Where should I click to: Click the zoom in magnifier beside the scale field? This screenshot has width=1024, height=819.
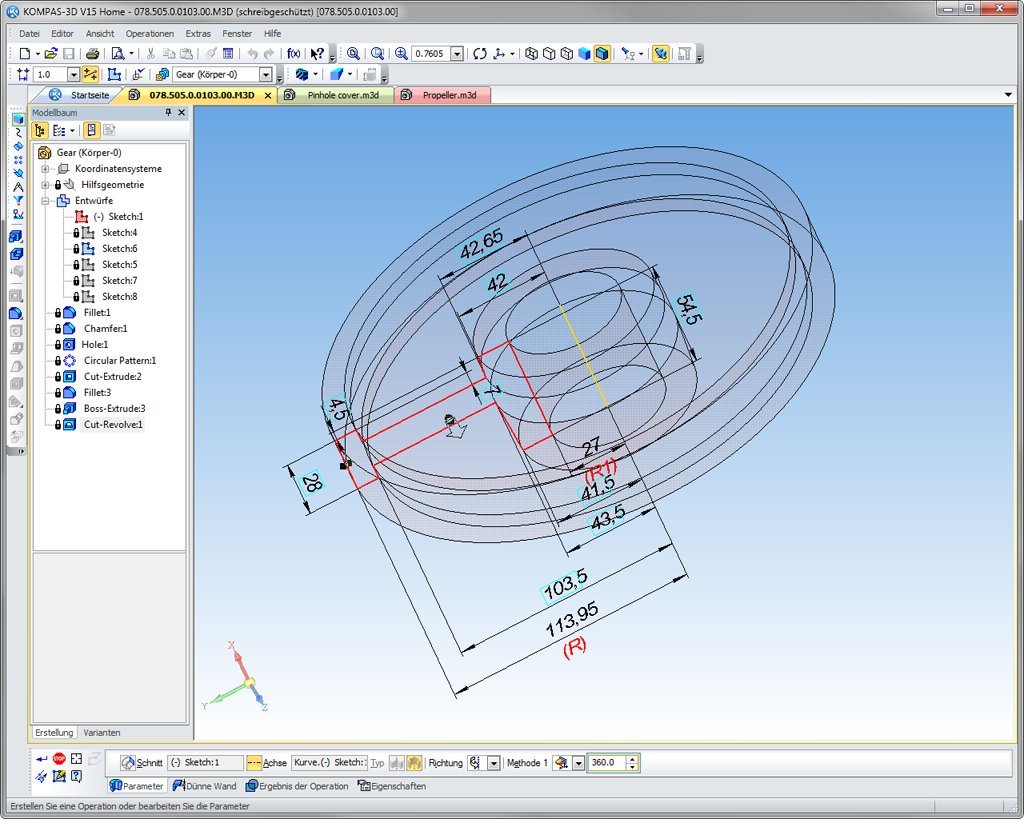pos(401,54)
